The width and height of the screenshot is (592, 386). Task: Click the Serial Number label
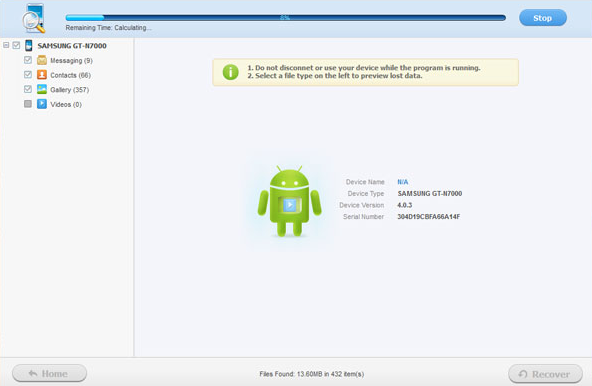tap(363, 217)
